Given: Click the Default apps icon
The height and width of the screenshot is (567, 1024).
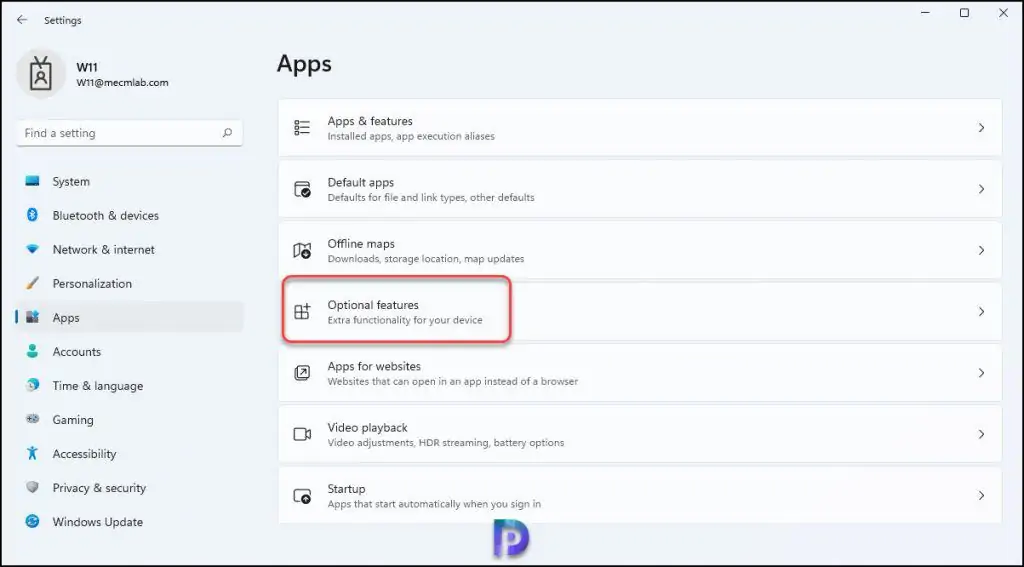Looking at the screenshot, I should click(302, 189).
